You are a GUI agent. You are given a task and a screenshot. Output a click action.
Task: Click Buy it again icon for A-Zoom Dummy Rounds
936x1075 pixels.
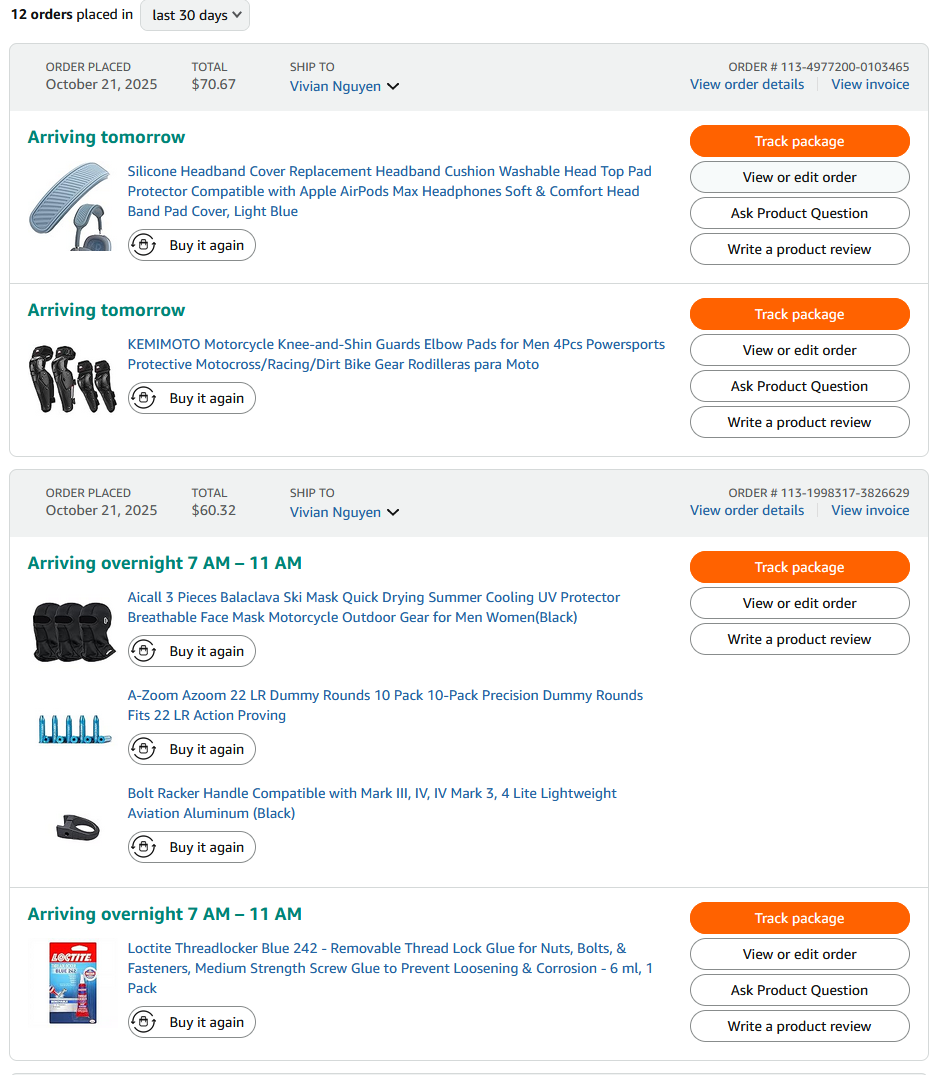point(144,749)
